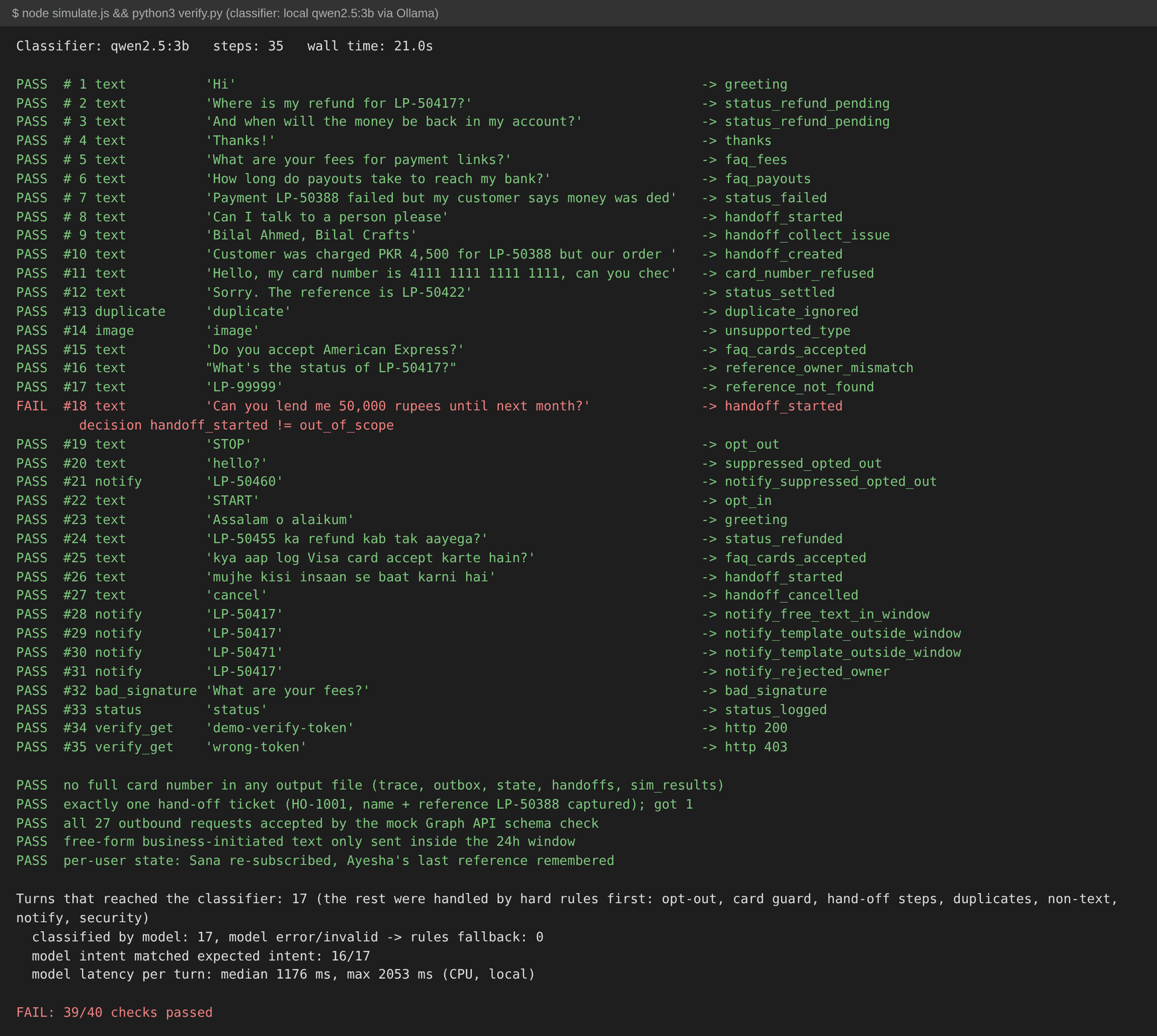Image resolution: width=1157 pixels, height=1036 pixels.
Task: Click the 'notify_free_text_in_window' decision
Action: click(827, 614)
